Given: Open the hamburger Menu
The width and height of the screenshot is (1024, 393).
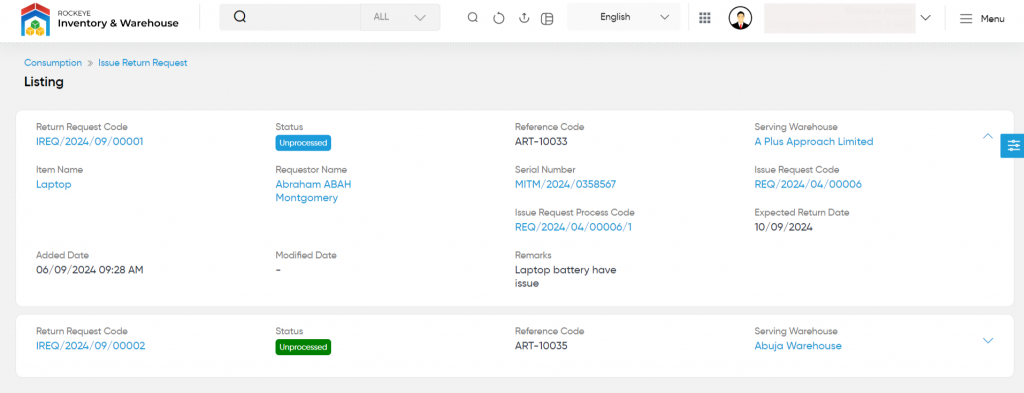Looking at the screenshot, I should click(982, 19).
